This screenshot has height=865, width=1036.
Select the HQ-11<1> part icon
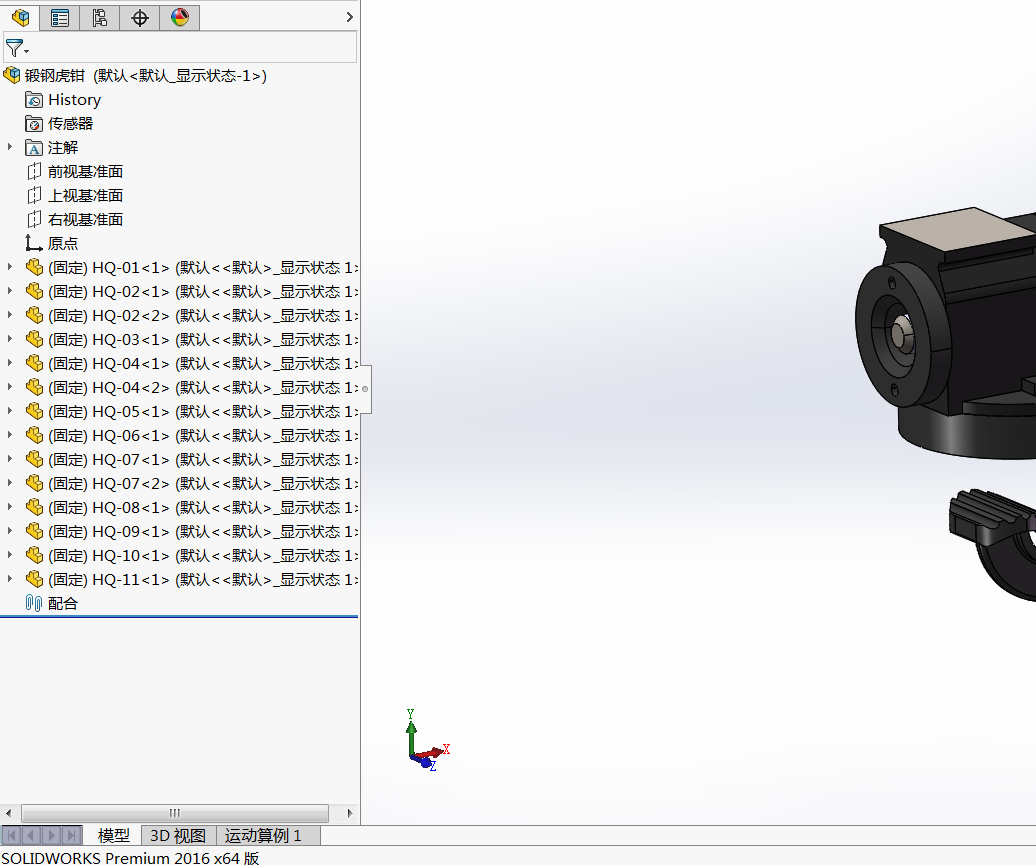pyautogui.click(x=34, y=580)
